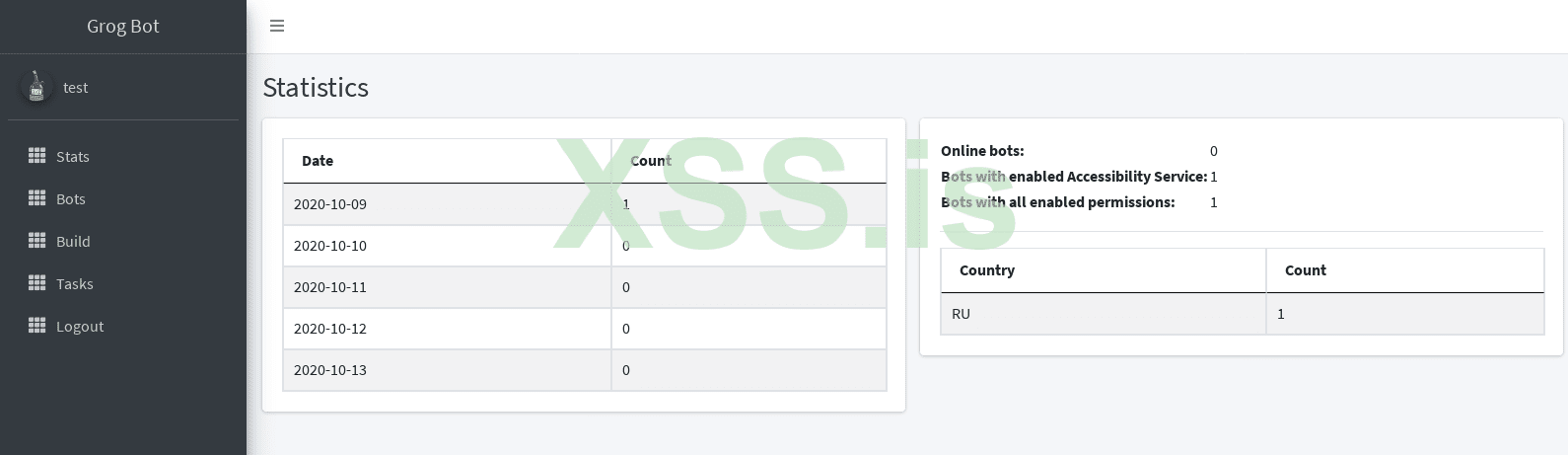The height and width of the screenshot is (455, 1568).
Task: Click the Count header in the country table
Action: (x=1306, y=270)
